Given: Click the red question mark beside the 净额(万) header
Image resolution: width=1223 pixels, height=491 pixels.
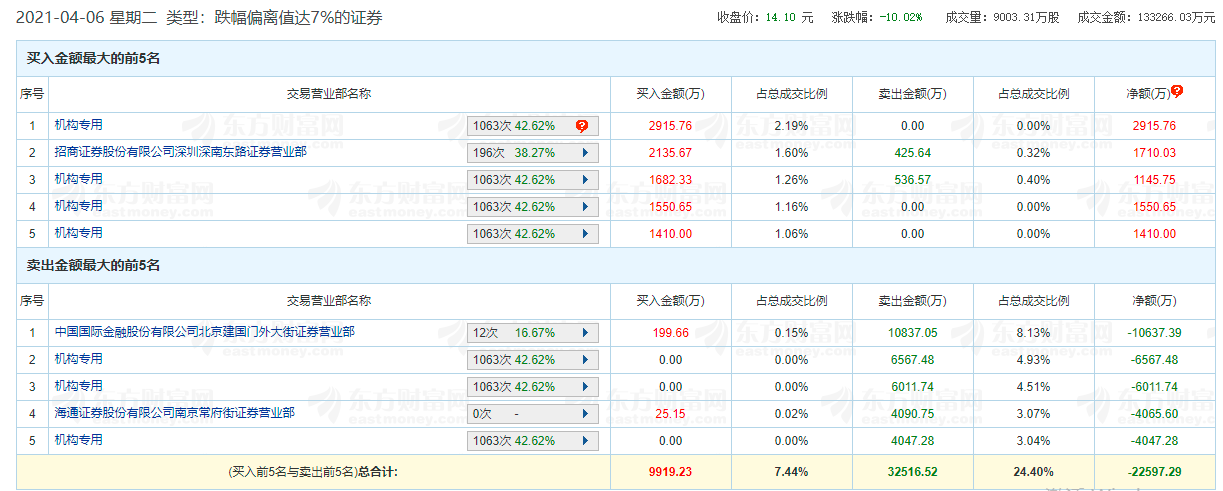Looking at the screenshot, I should tap(1177, 92).
